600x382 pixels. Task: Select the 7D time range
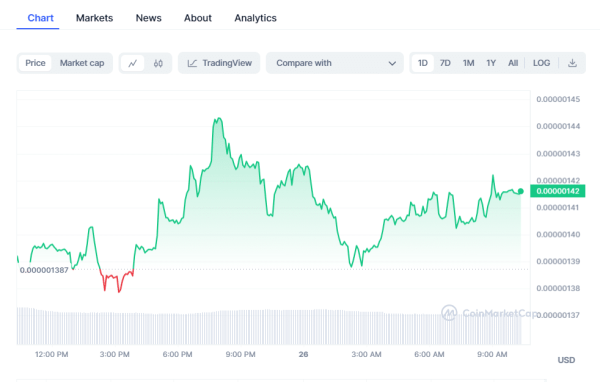[445, 63]
